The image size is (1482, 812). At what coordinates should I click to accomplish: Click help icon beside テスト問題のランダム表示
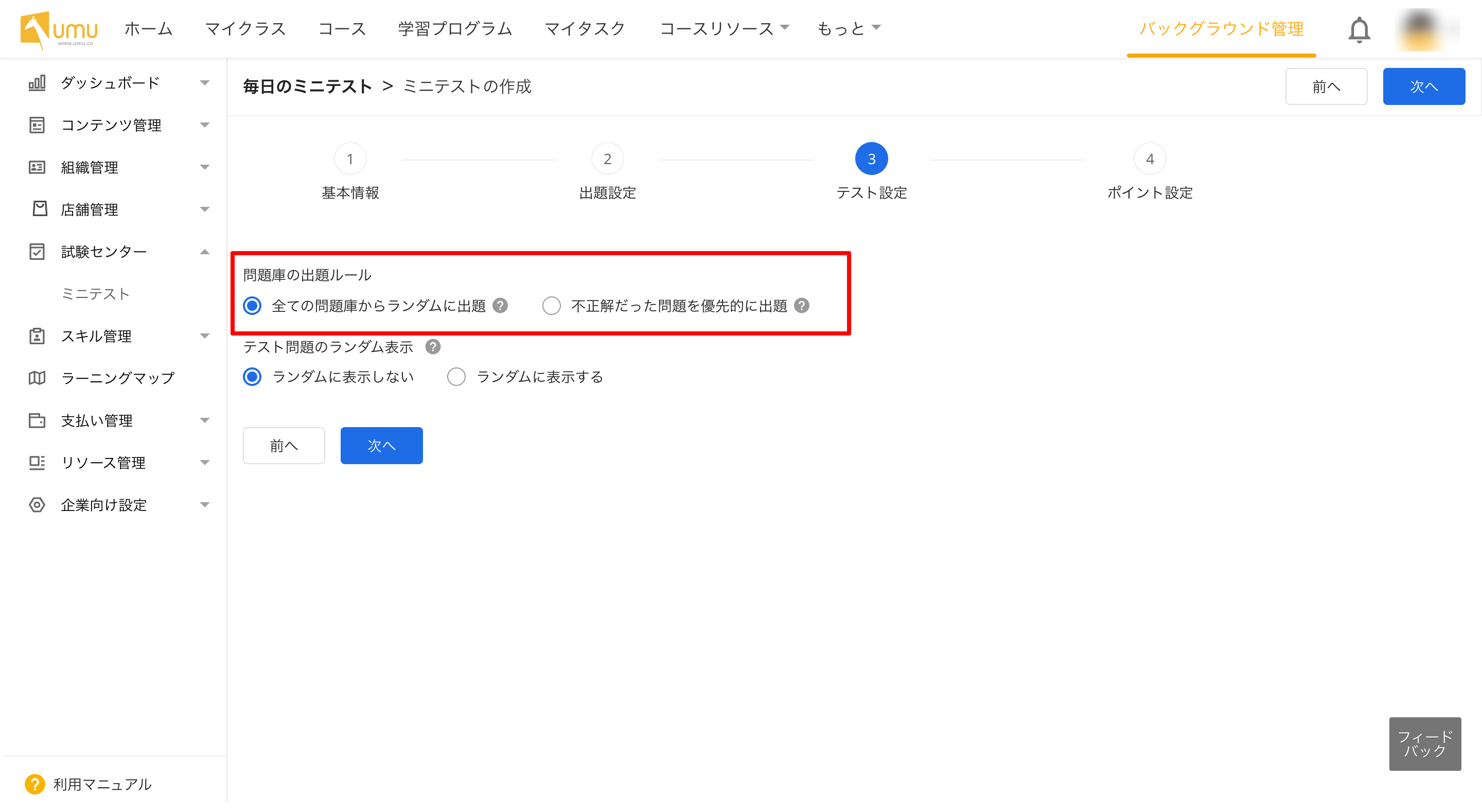(433, 346)
